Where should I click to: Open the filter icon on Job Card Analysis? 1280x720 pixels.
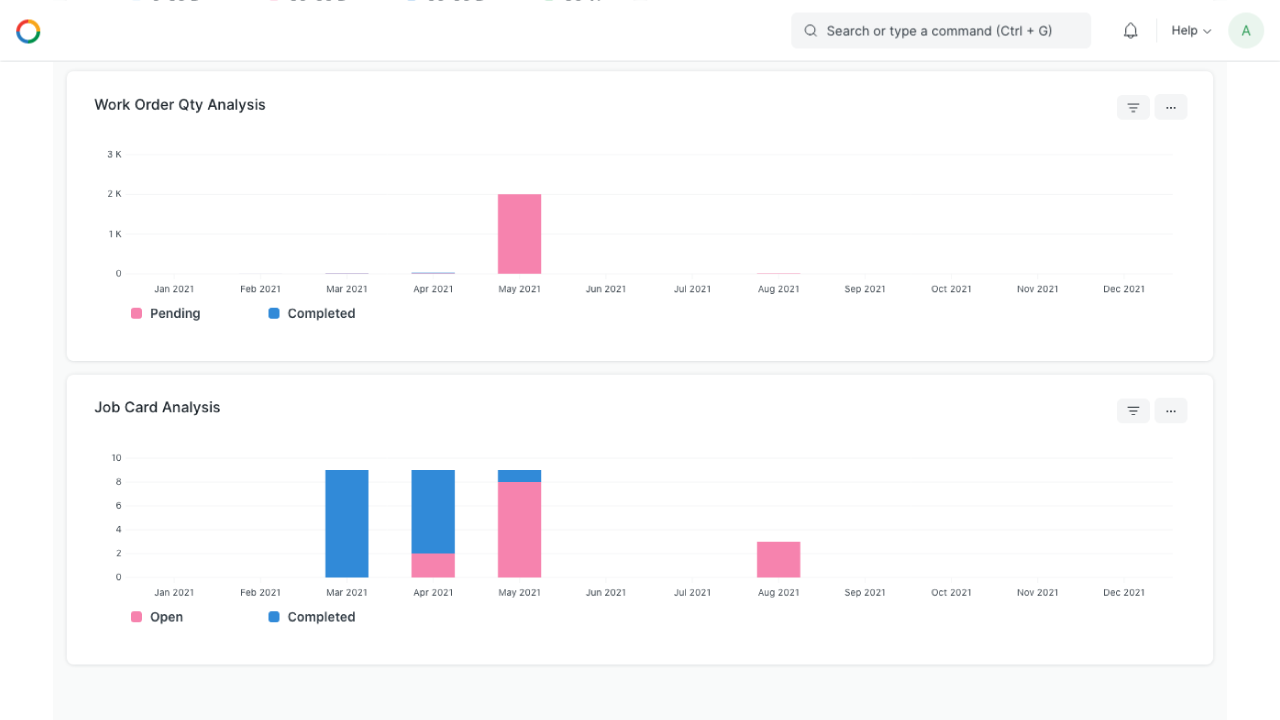[1132, 410]
